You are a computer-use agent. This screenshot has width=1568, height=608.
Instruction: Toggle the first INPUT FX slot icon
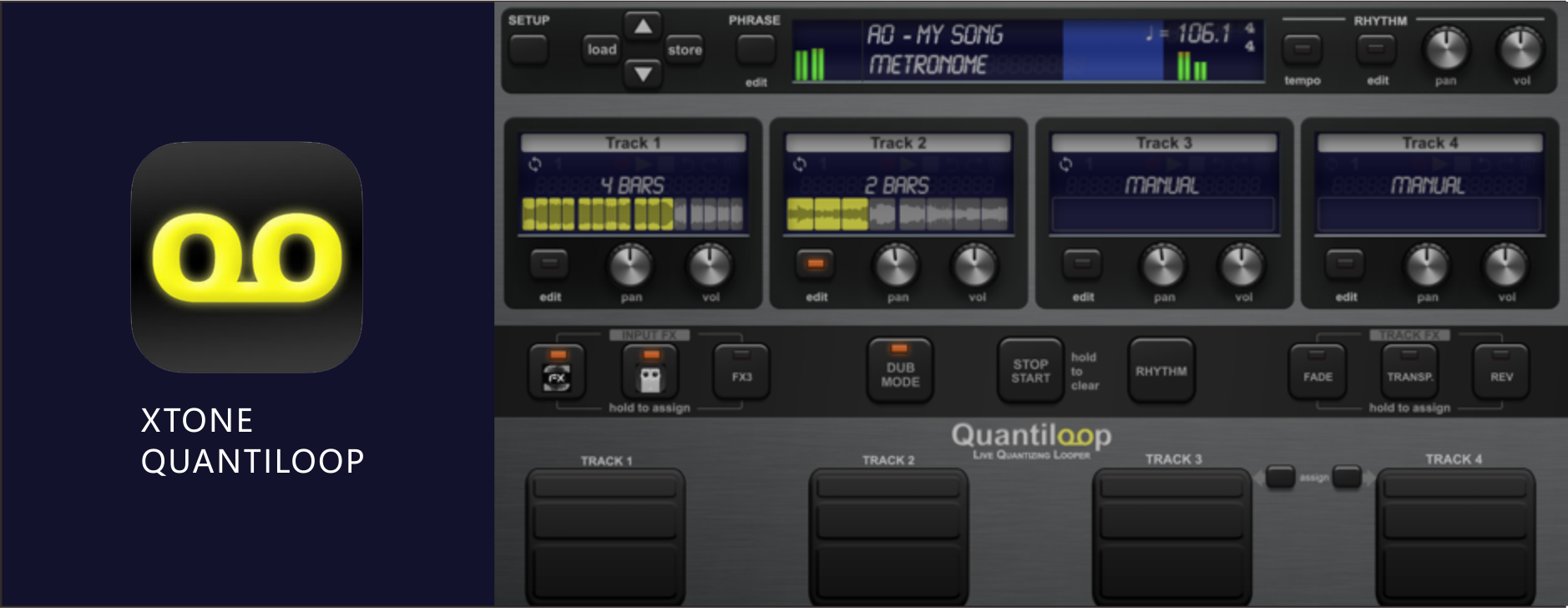[557, 371]
